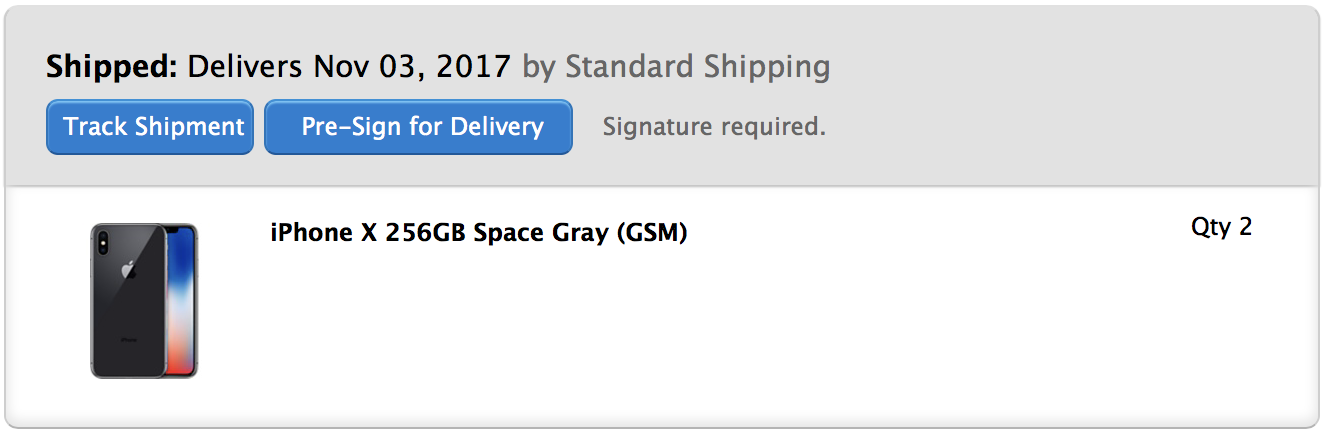Open the iPhone X 256GB Space Gray title
The image size is (1328, 434).
[479, 233]
